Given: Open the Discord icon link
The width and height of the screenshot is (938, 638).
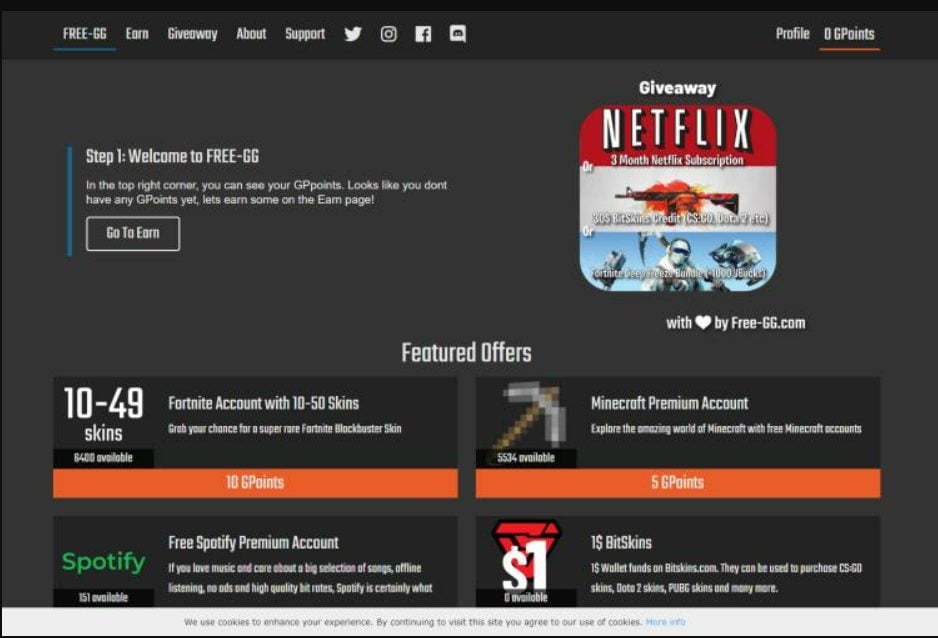Looking at the screenshot, I should 458,33.
